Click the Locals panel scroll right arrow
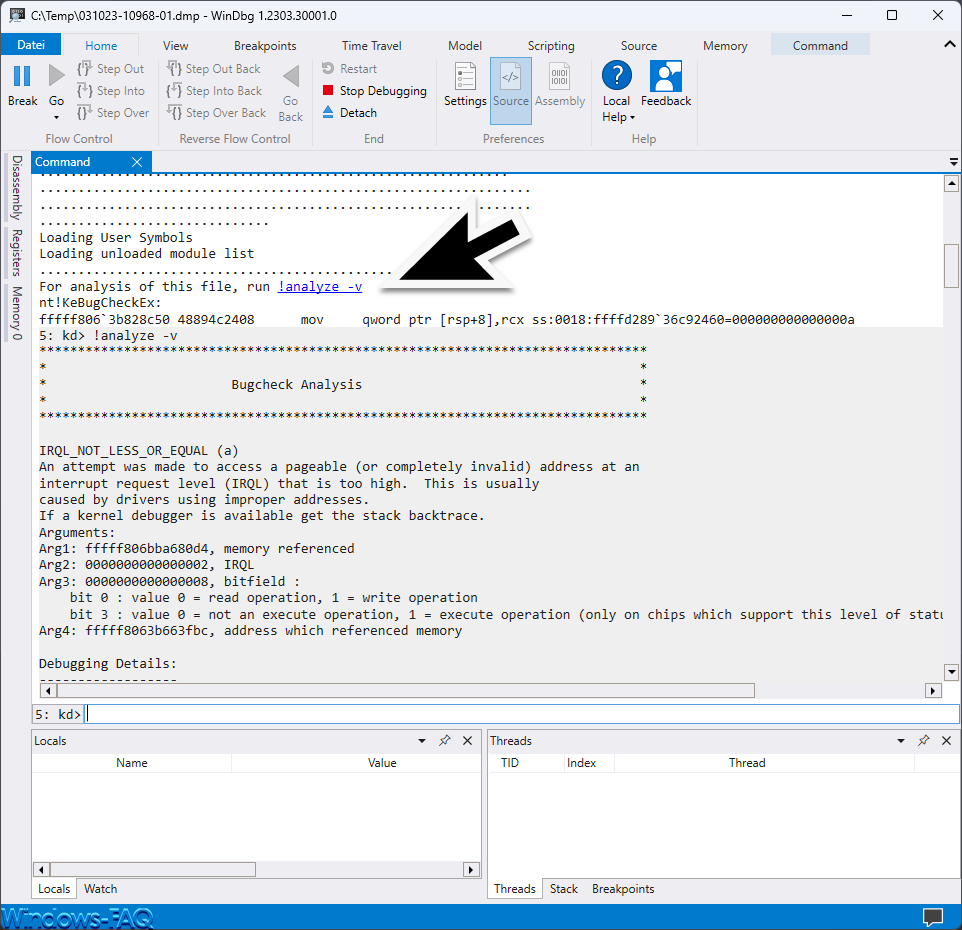 pyautogui.click(x=471, y=869)
